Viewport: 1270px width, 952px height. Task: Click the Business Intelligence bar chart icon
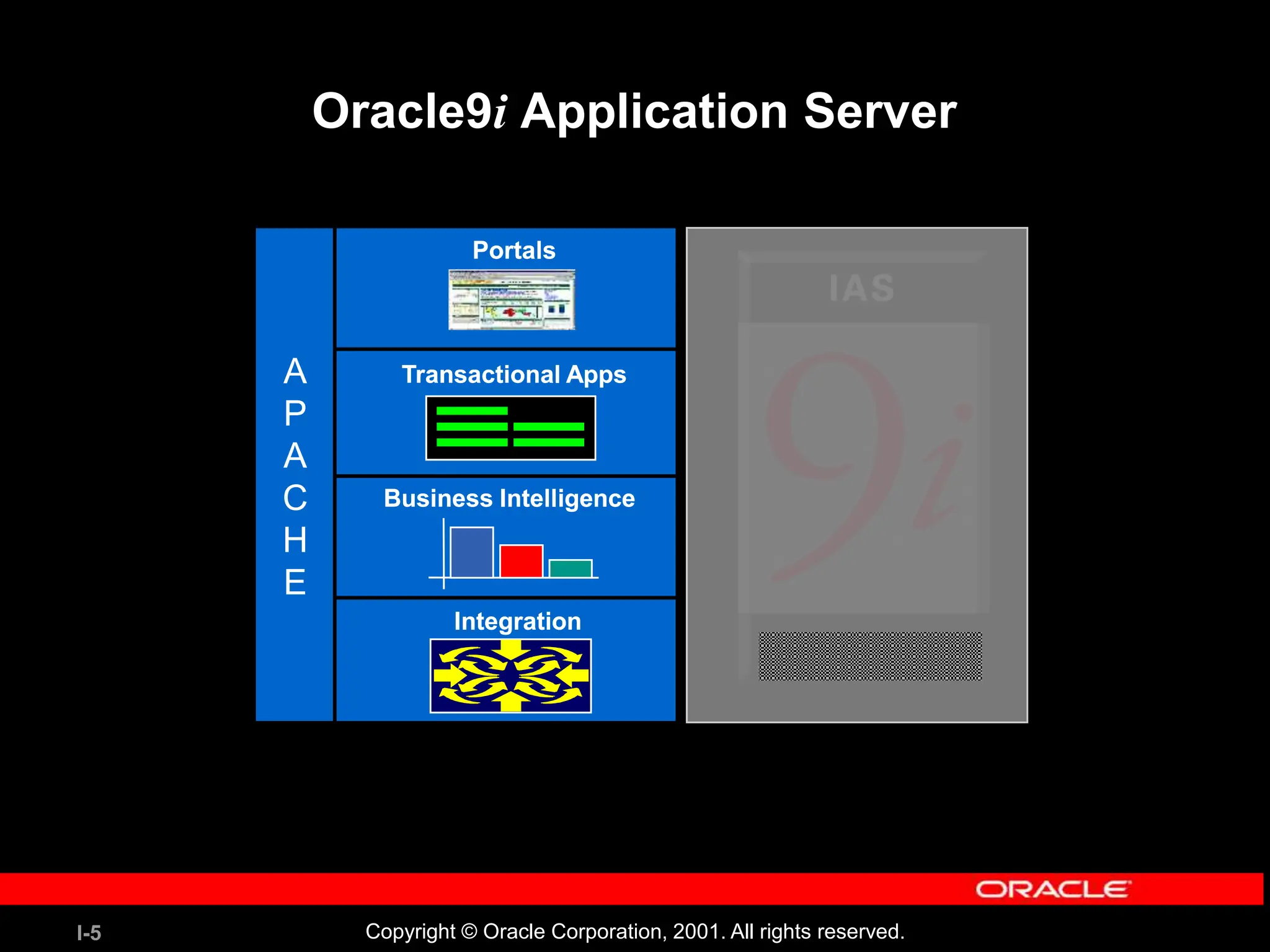click(513, 553)
